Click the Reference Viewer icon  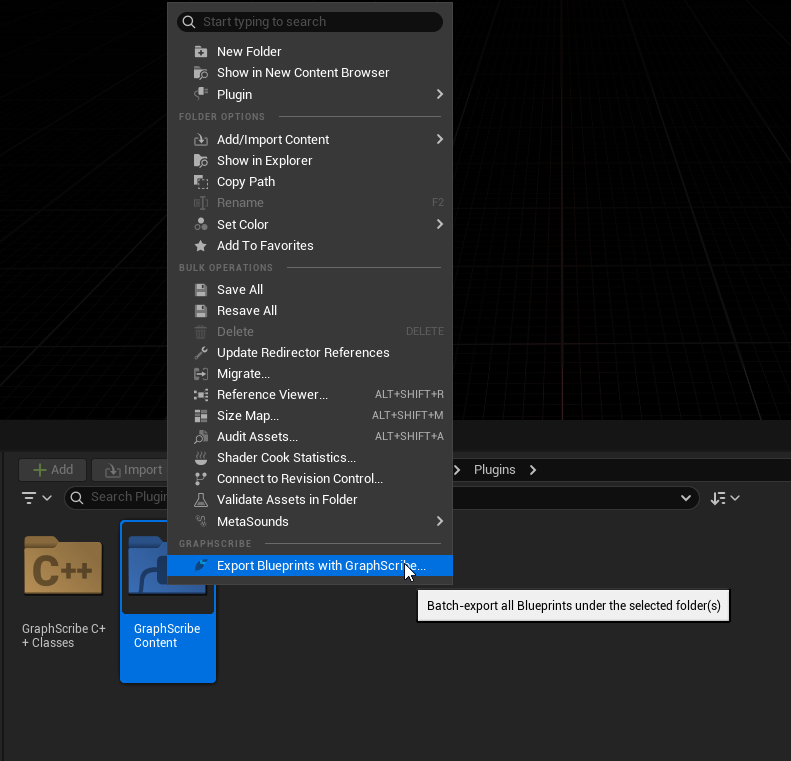pos(201,394)
